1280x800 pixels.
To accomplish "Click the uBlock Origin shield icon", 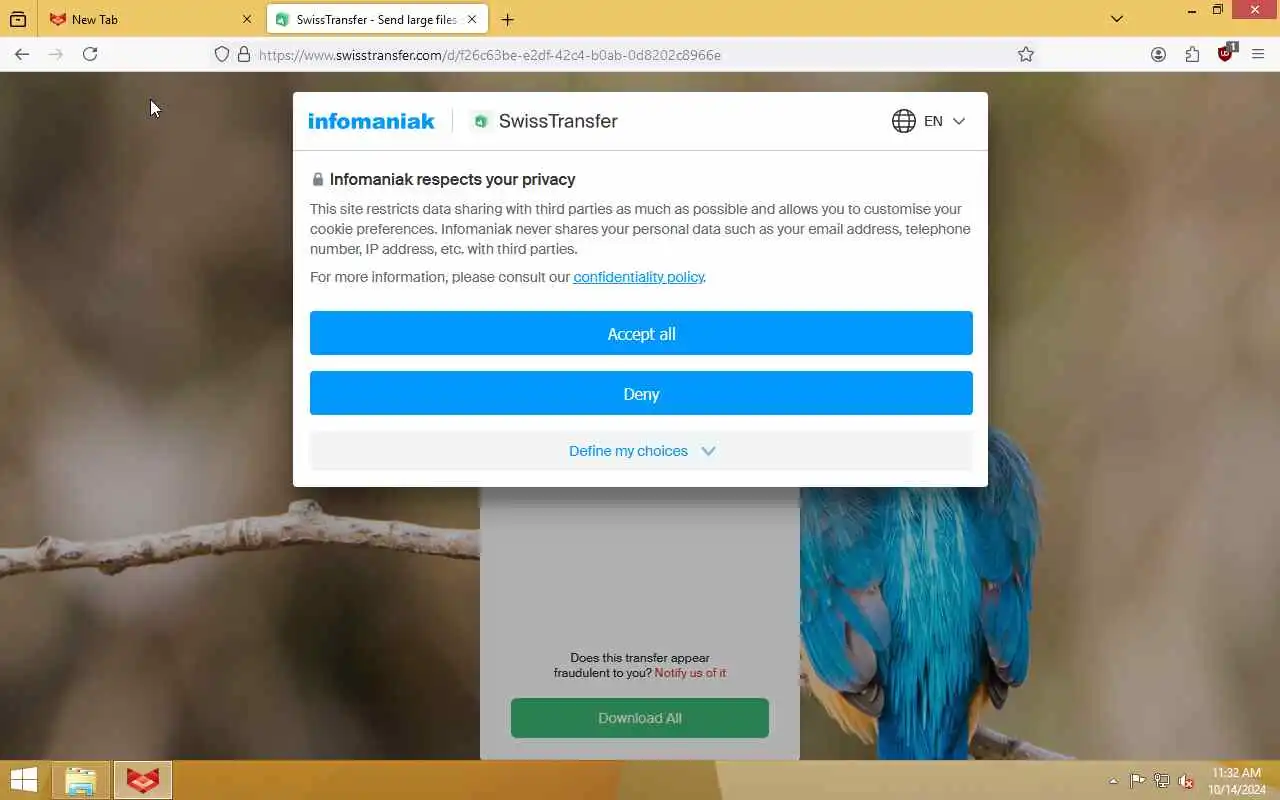I will pyautogui.click(x=1226, y=53).
